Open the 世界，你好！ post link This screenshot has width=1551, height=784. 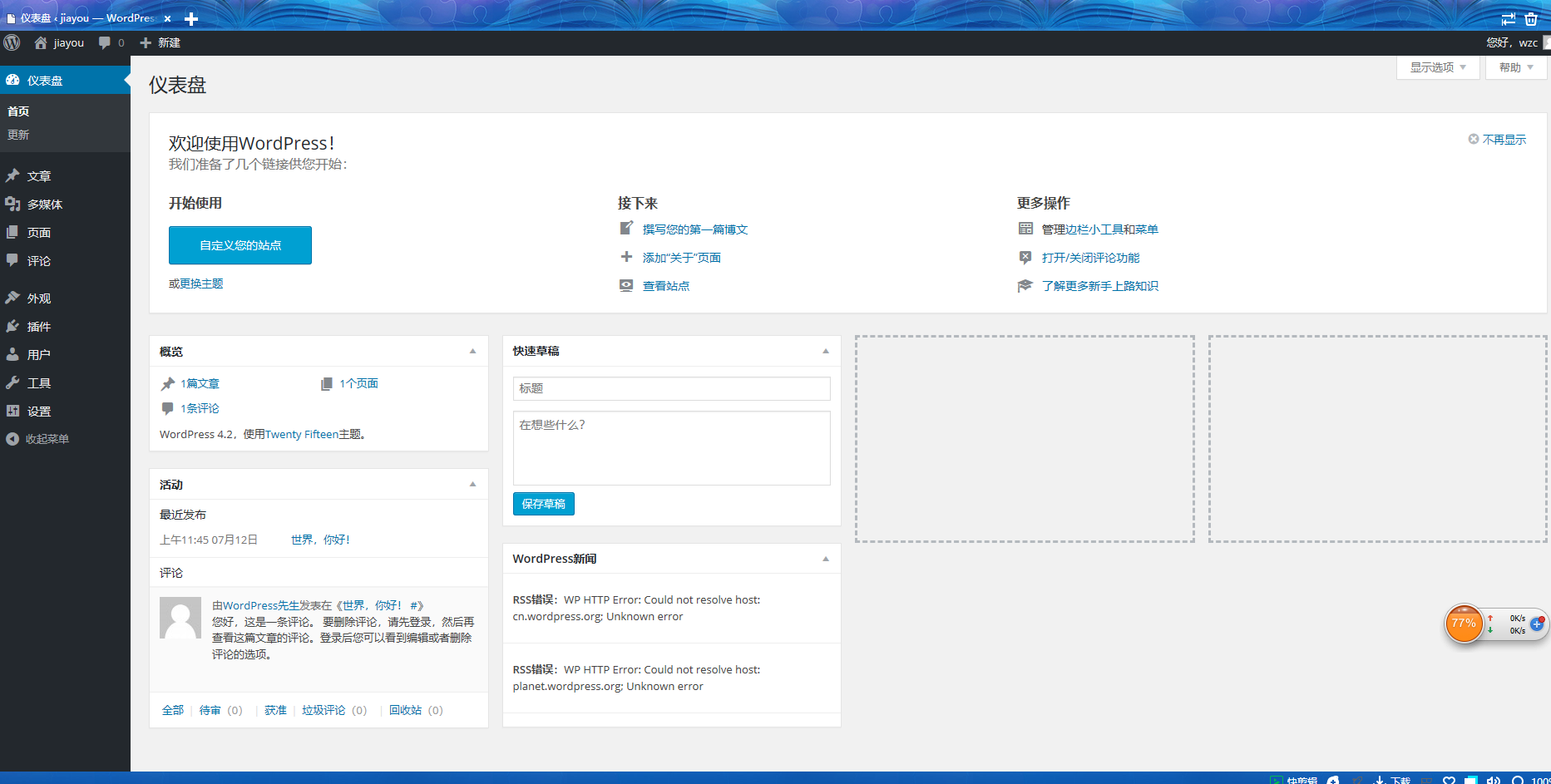[320, 540]
